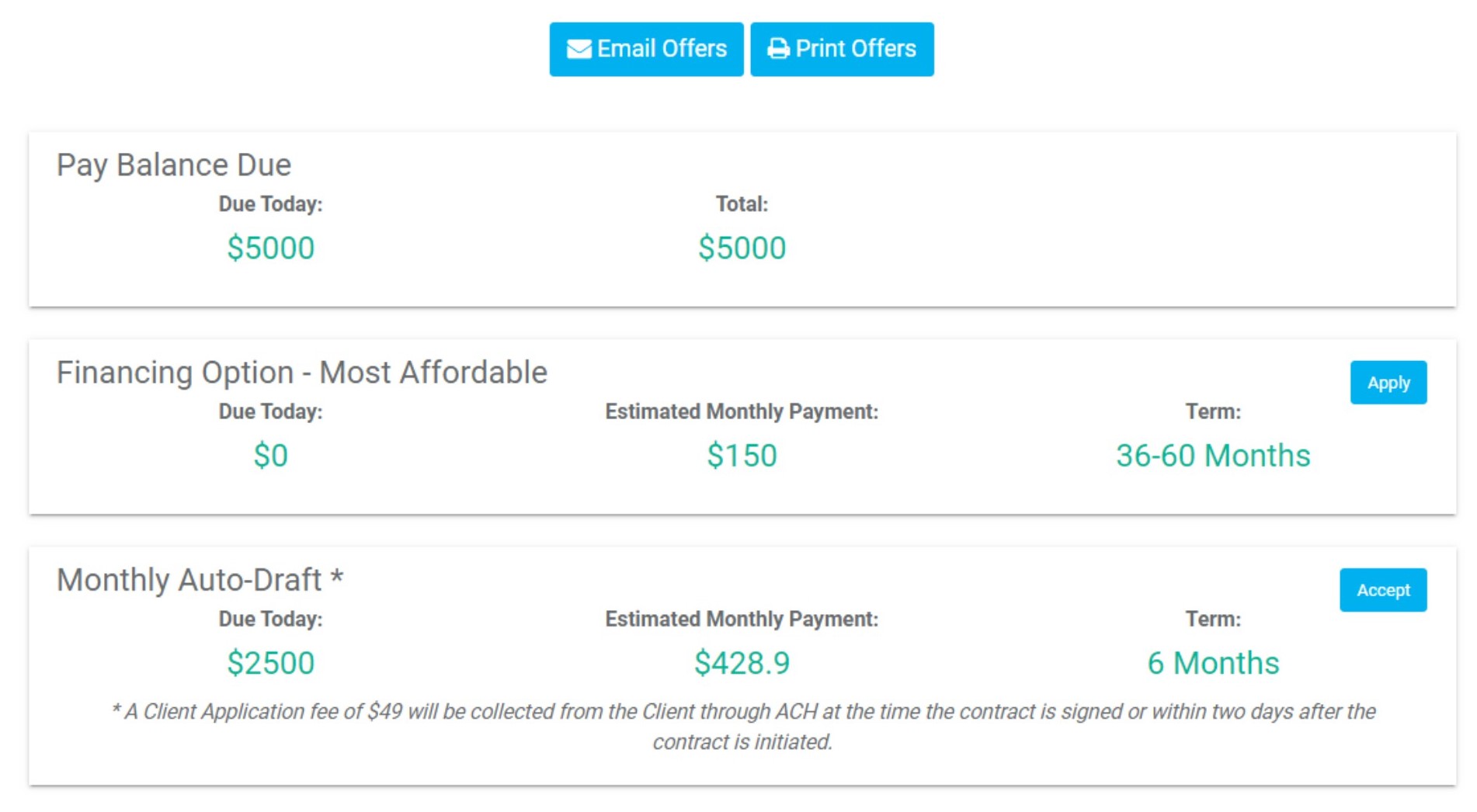Click the $49 Client Application fee footnote

tap(743, 727)
